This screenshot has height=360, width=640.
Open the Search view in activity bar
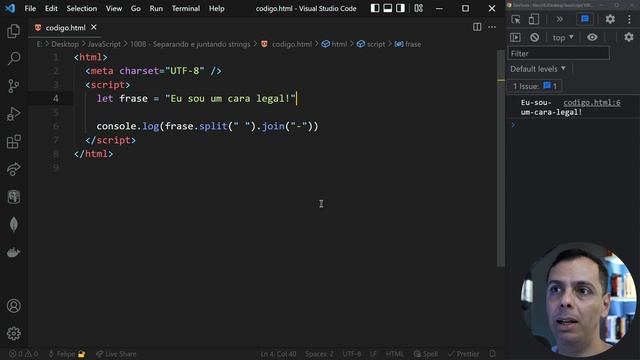(13, 58)
